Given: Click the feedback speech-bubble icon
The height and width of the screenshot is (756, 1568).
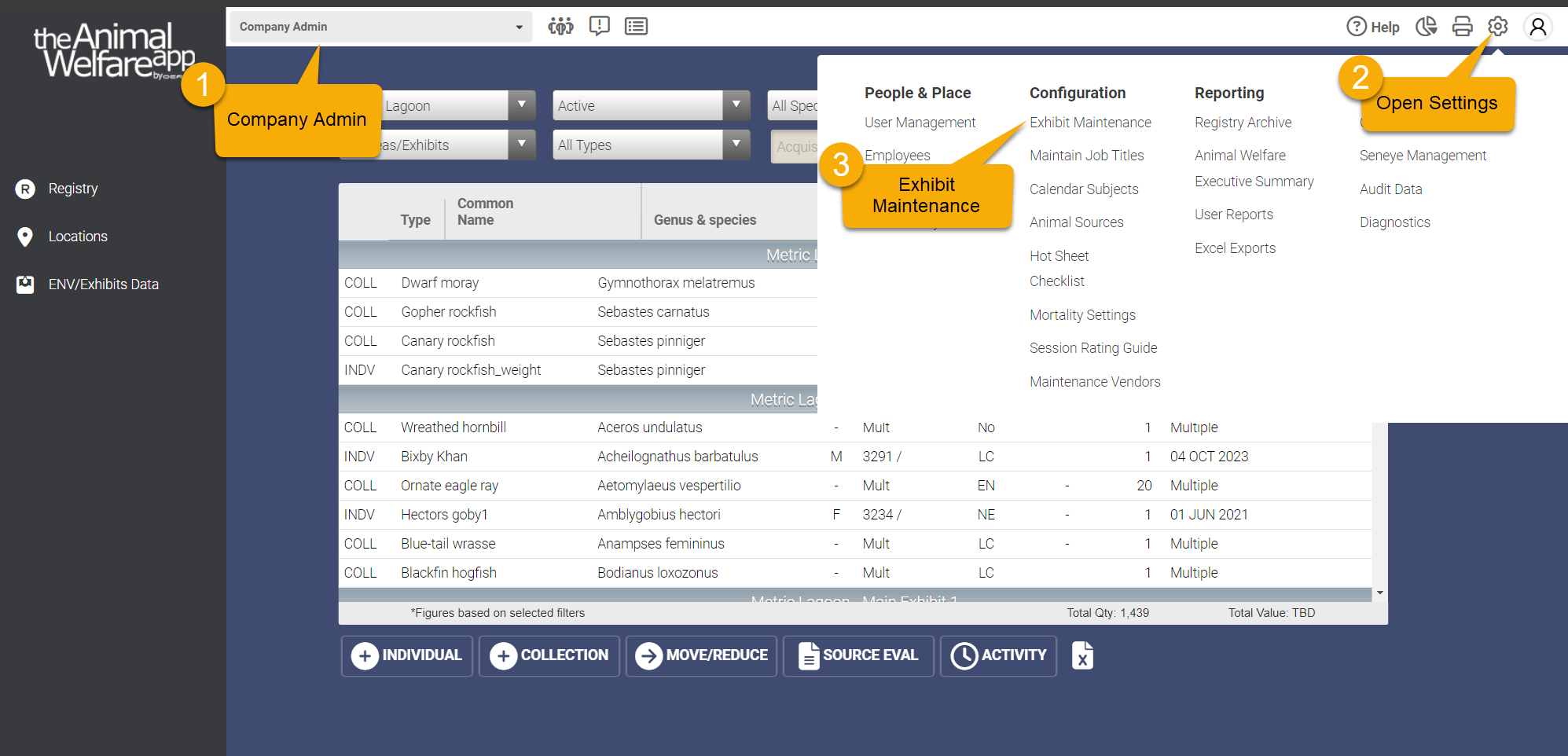Looking at the screenshot, I should (x=599, y=26).
